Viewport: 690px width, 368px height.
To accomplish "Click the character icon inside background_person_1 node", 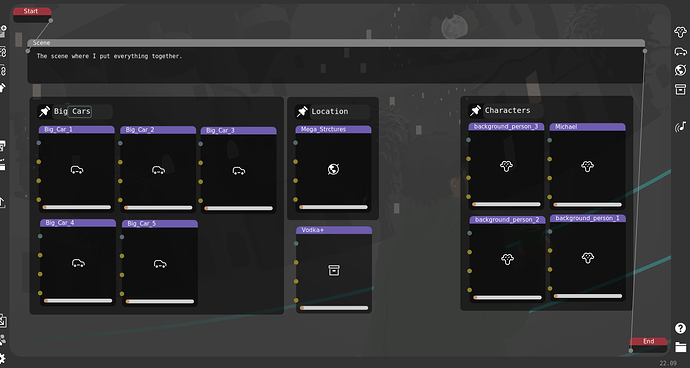I will [588, 258].
